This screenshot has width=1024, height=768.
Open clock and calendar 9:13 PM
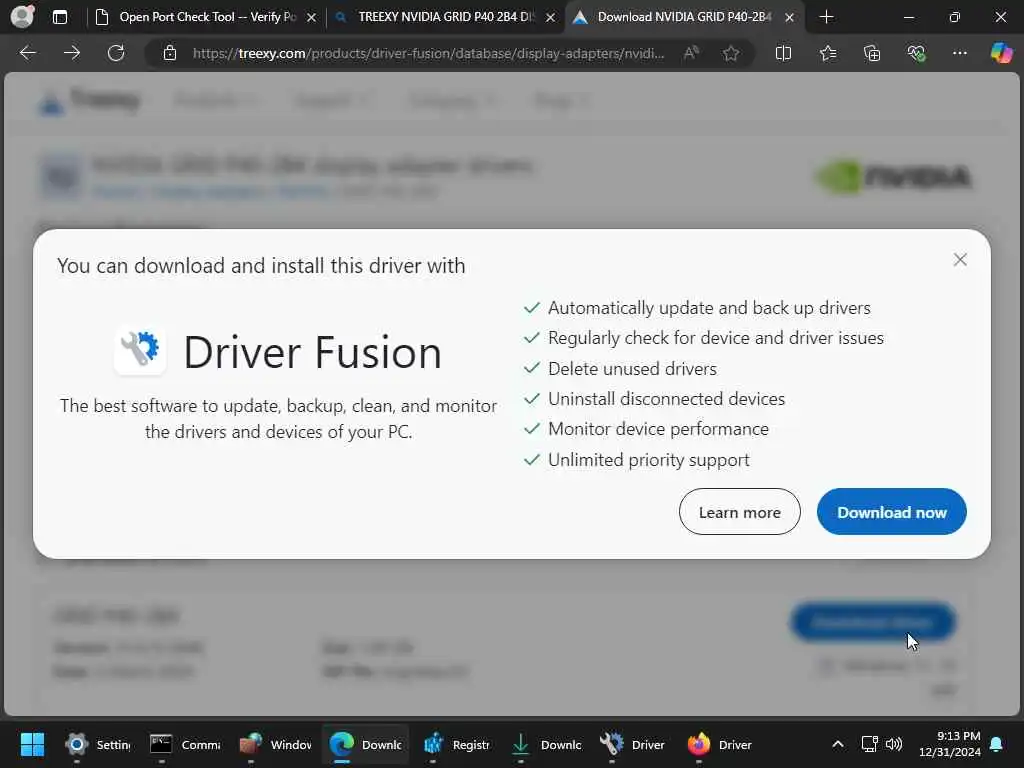click(950, 744)
